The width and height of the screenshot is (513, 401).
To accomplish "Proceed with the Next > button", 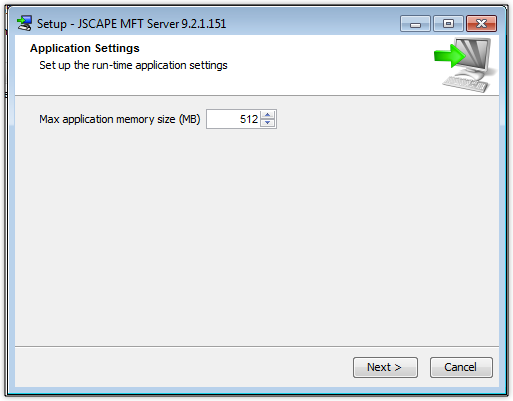I will [x=385, y=367].
